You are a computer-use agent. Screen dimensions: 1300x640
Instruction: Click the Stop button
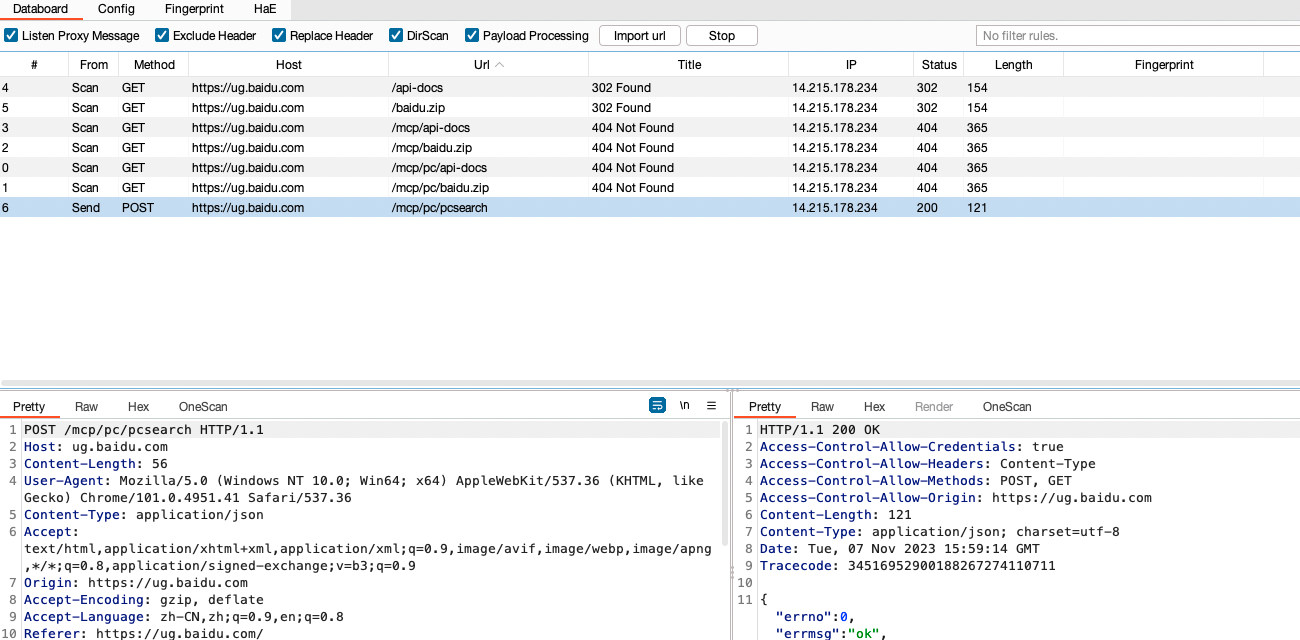722,36
